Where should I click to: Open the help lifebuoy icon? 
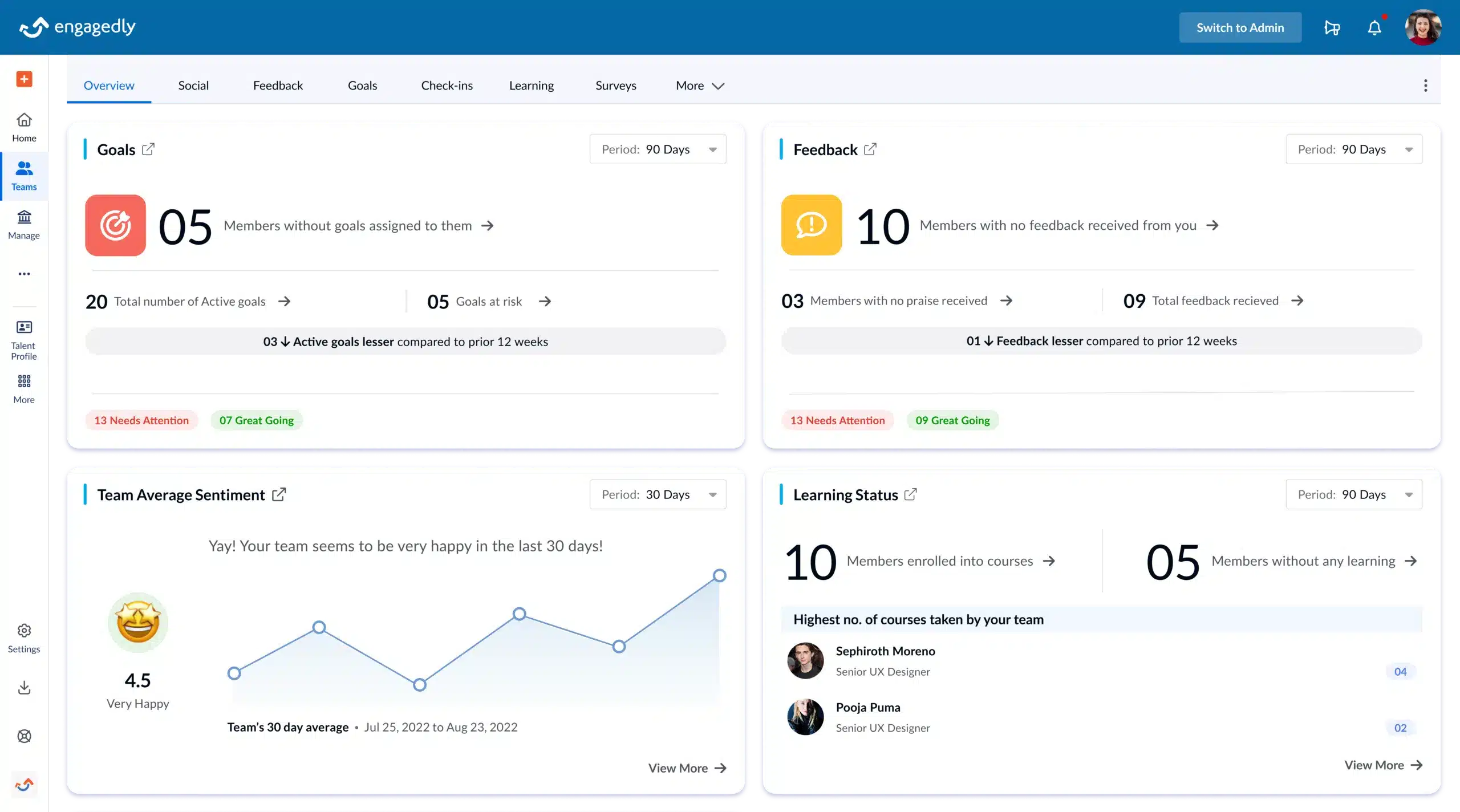tap(24, 736)
